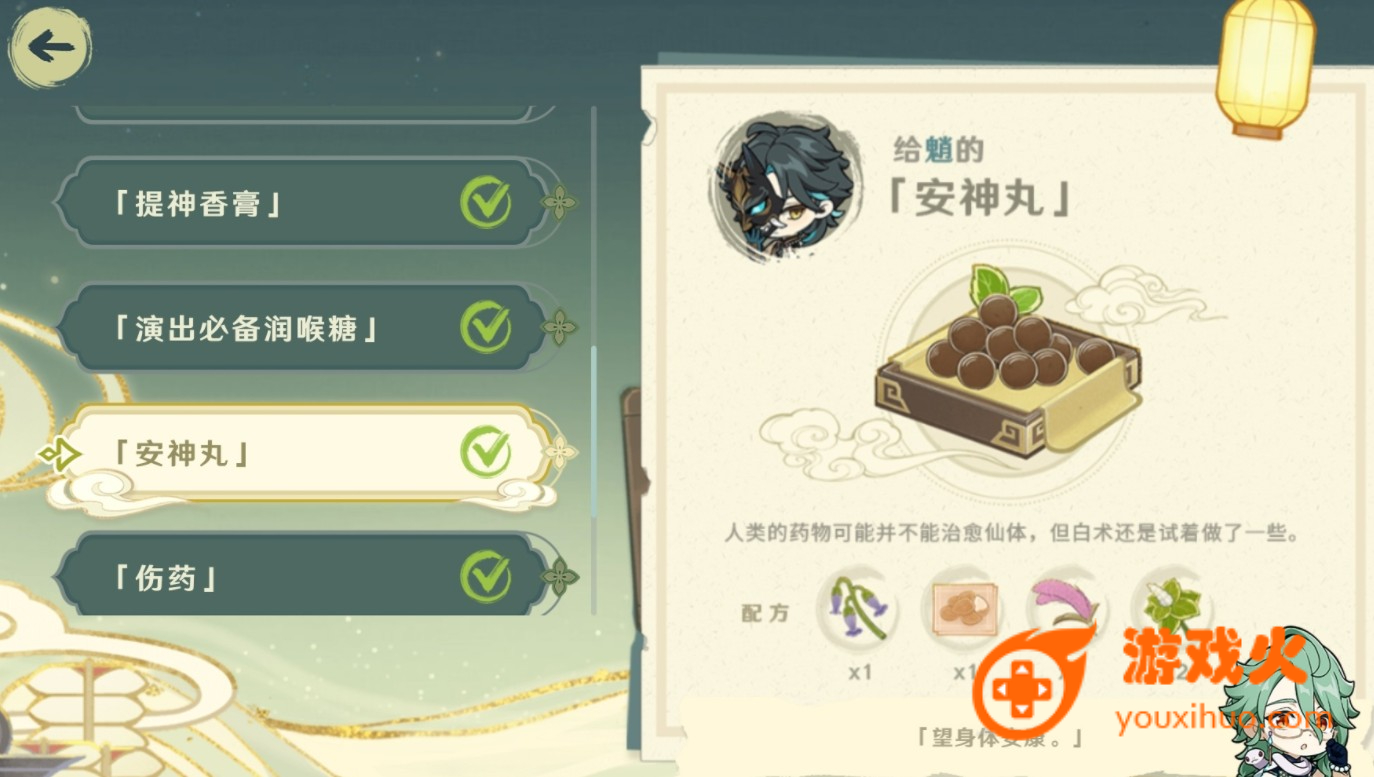The height and width of the screenshot is (777, 1374).
Task: Click the checkmark on 「伤药」
Action: coord(486,576)
